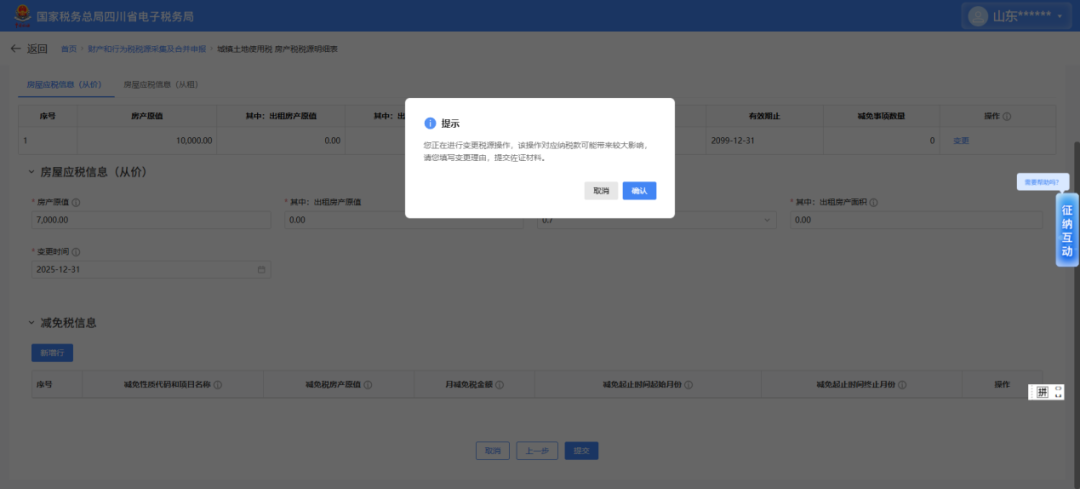
Task: Click the info icon beside 变更时间 label
Action: tap(76, 252)
